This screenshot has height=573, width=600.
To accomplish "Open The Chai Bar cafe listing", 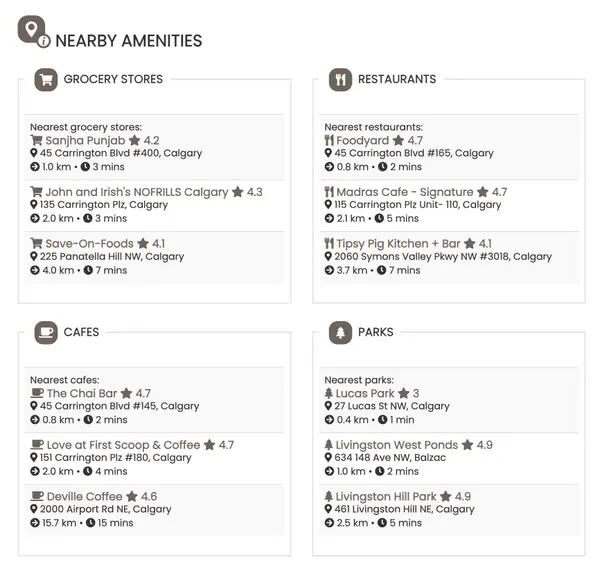I will coord(82,394).
